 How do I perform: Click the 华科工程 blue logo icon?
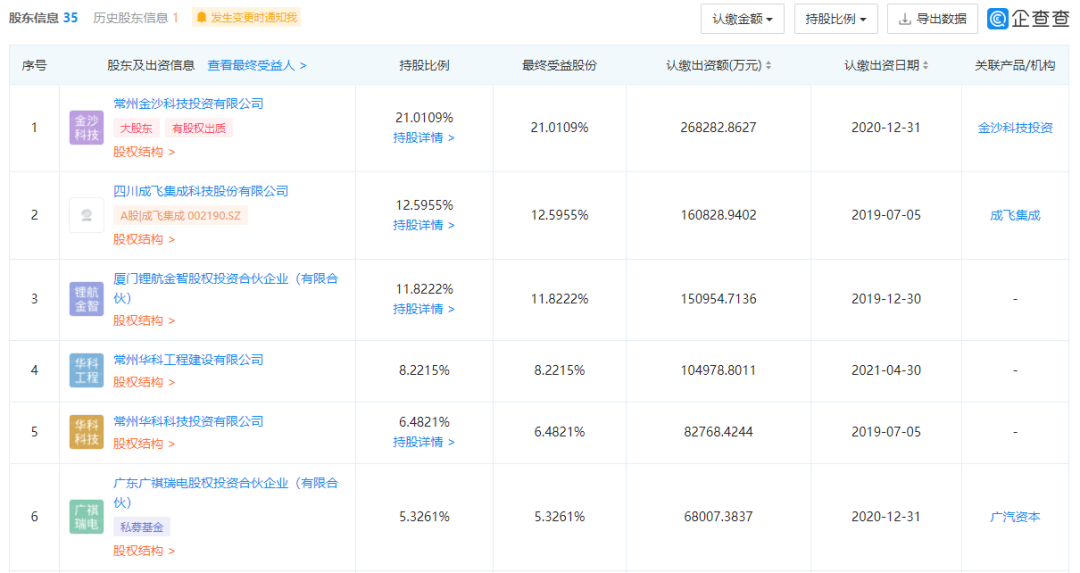click(86, 371)
